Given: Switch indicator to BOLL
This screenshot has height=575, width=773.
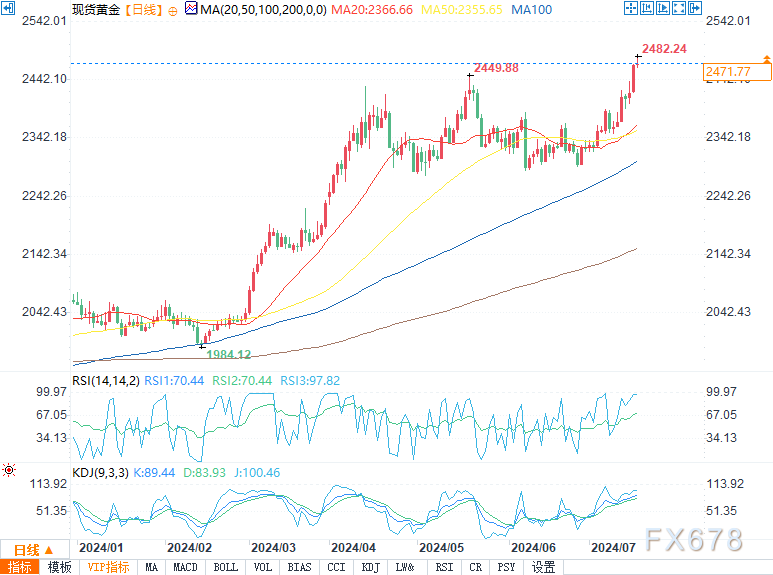Looking at the screenshot, I should coord(226,567).
